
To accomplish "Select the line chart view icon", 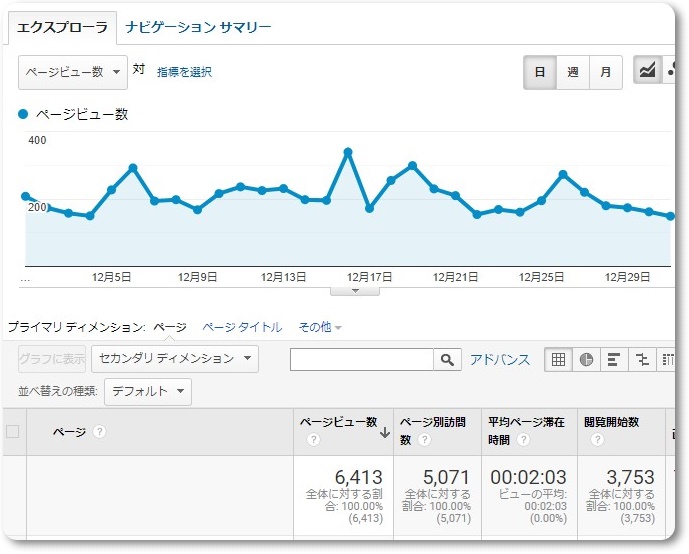I will (648, 72).
